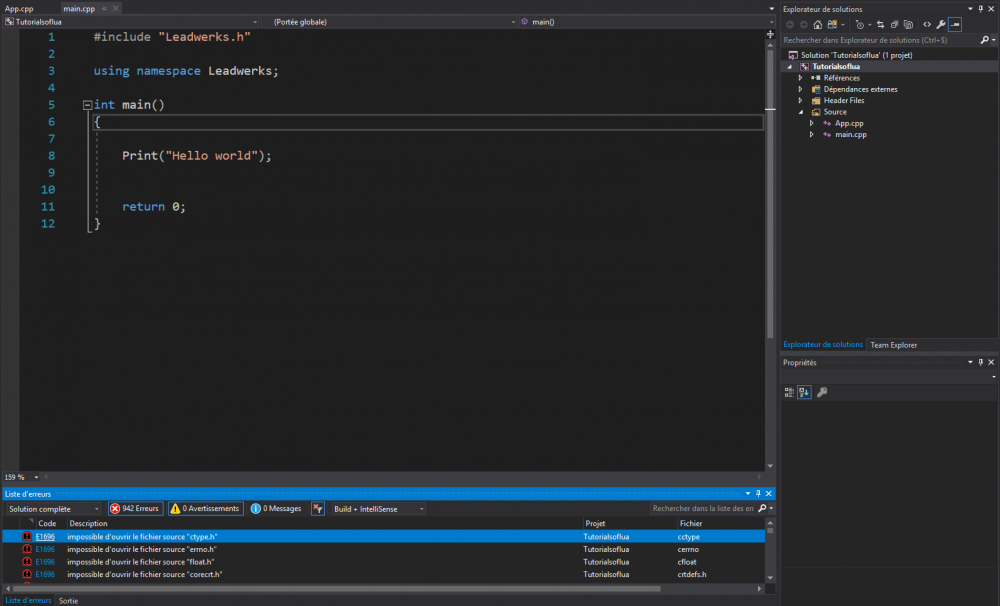Open the Sortie output tab

tap(68, 601)
